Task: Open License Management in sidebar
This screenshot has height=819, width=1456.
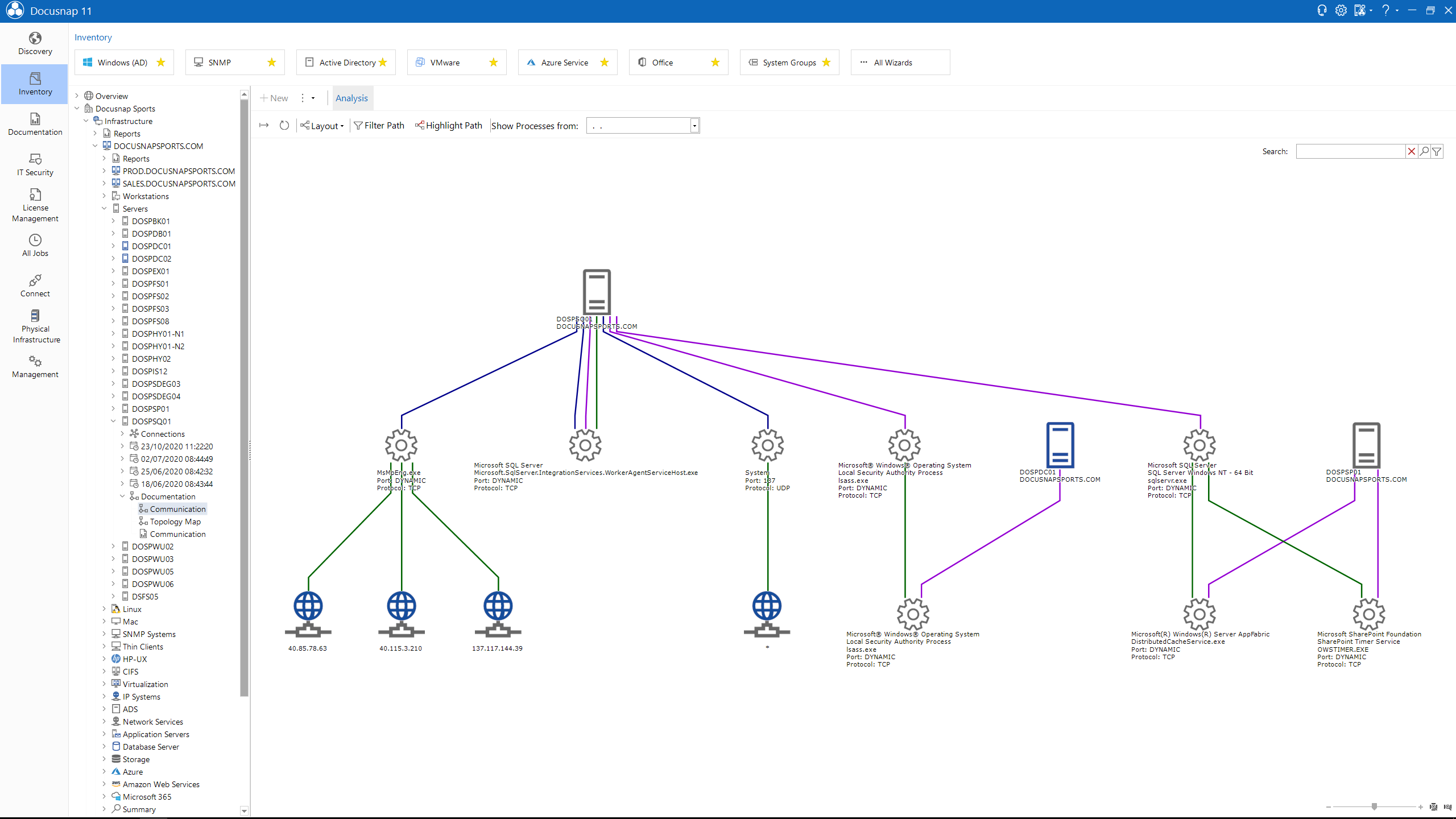Action: 35,205
